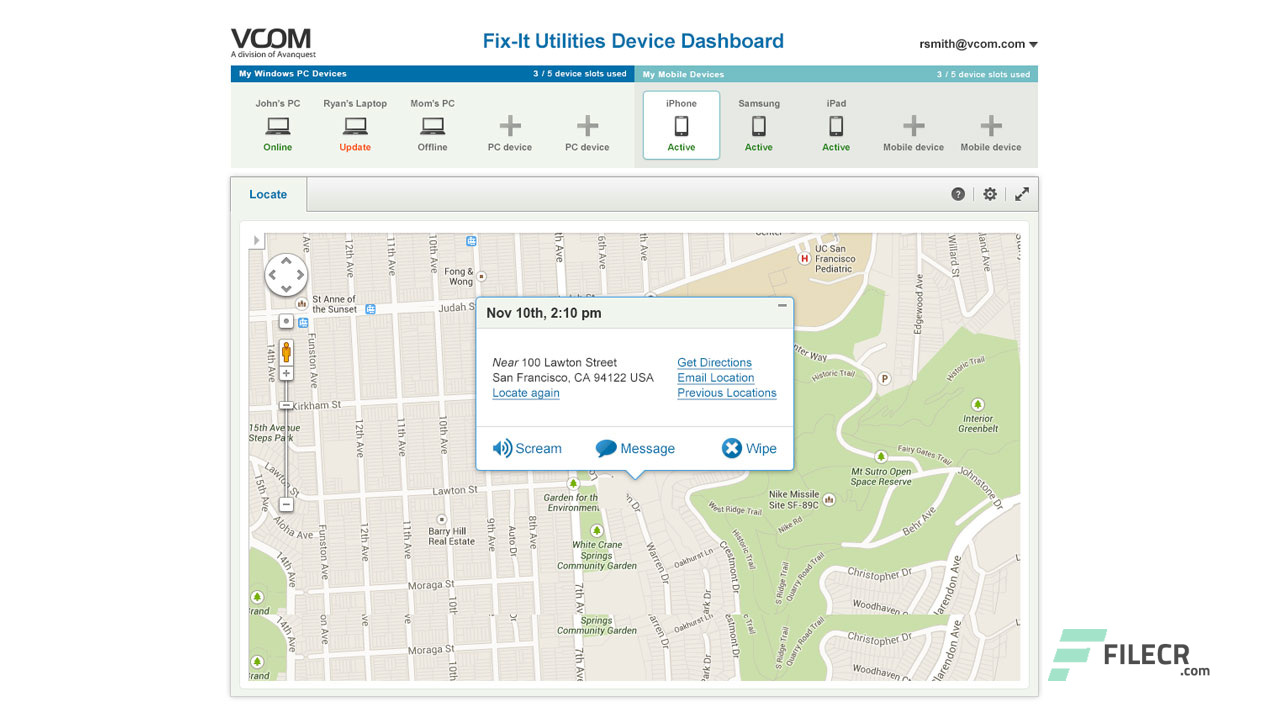Pan the map down with the arrow
Viewport: 1280px width, 720px height.
286,289
